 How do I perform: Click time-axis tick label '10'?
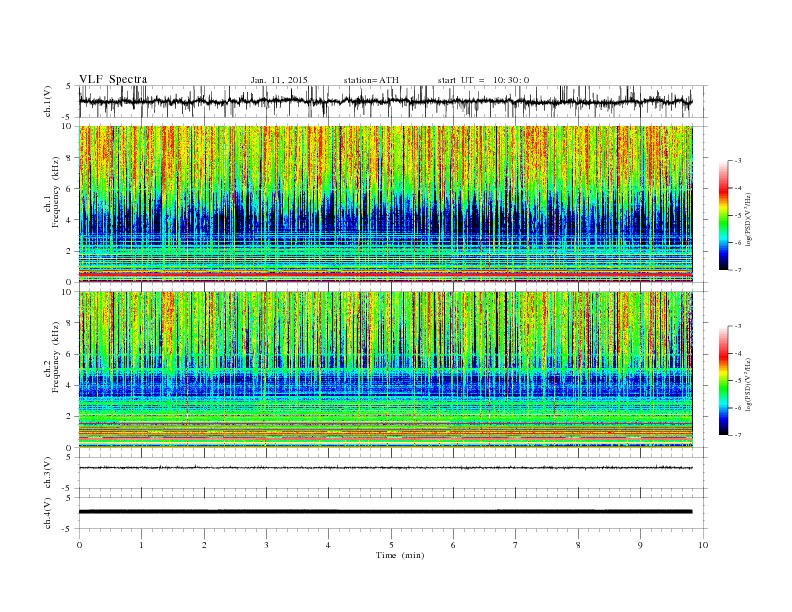click(703, 545)
